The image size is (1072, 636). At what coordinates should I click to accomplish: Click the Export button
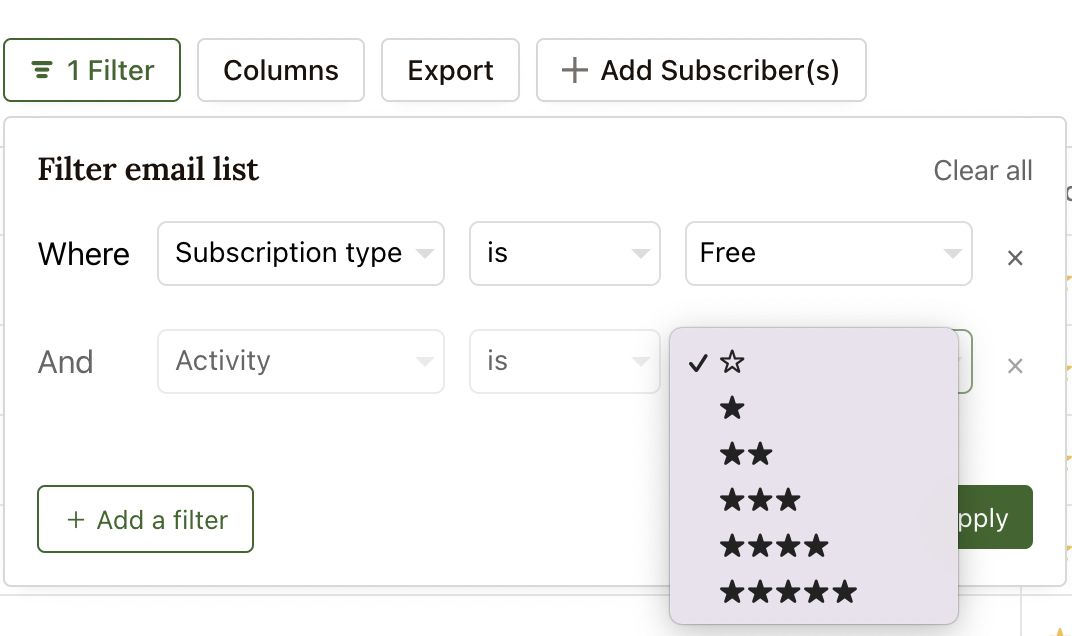point(451,70)
